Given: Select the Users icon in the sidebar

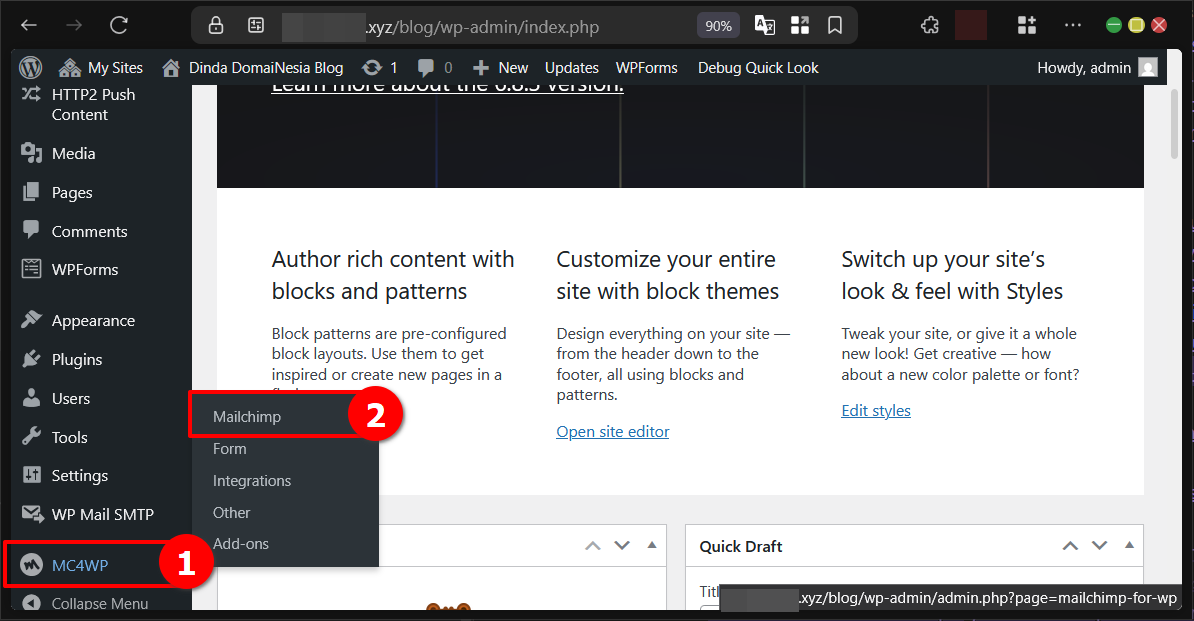Looking at the screenshot, I should (31, 398).
